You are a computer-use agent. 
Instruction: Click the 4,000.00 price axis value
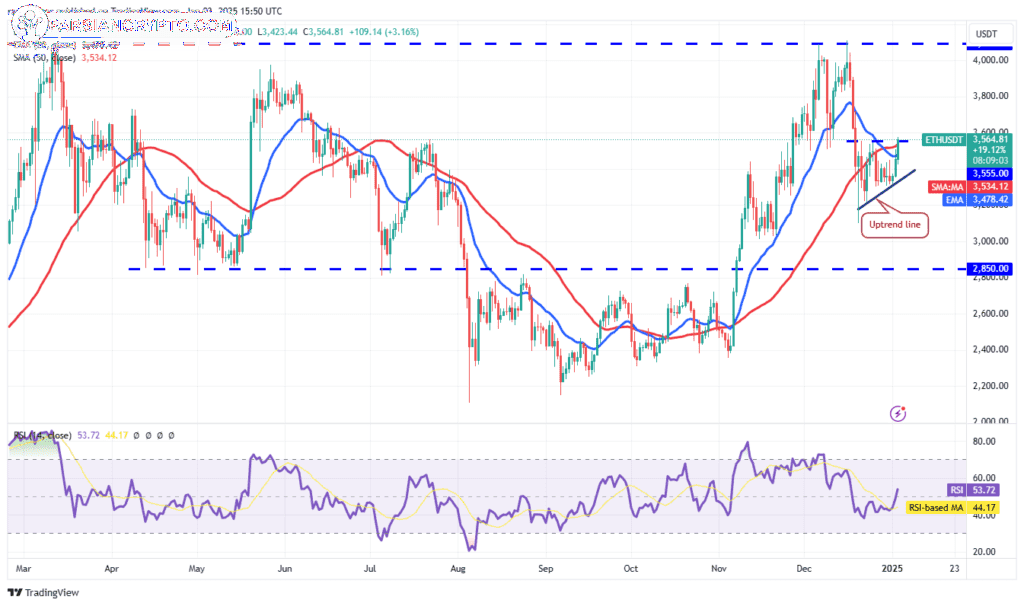click(x=991, y=60)
